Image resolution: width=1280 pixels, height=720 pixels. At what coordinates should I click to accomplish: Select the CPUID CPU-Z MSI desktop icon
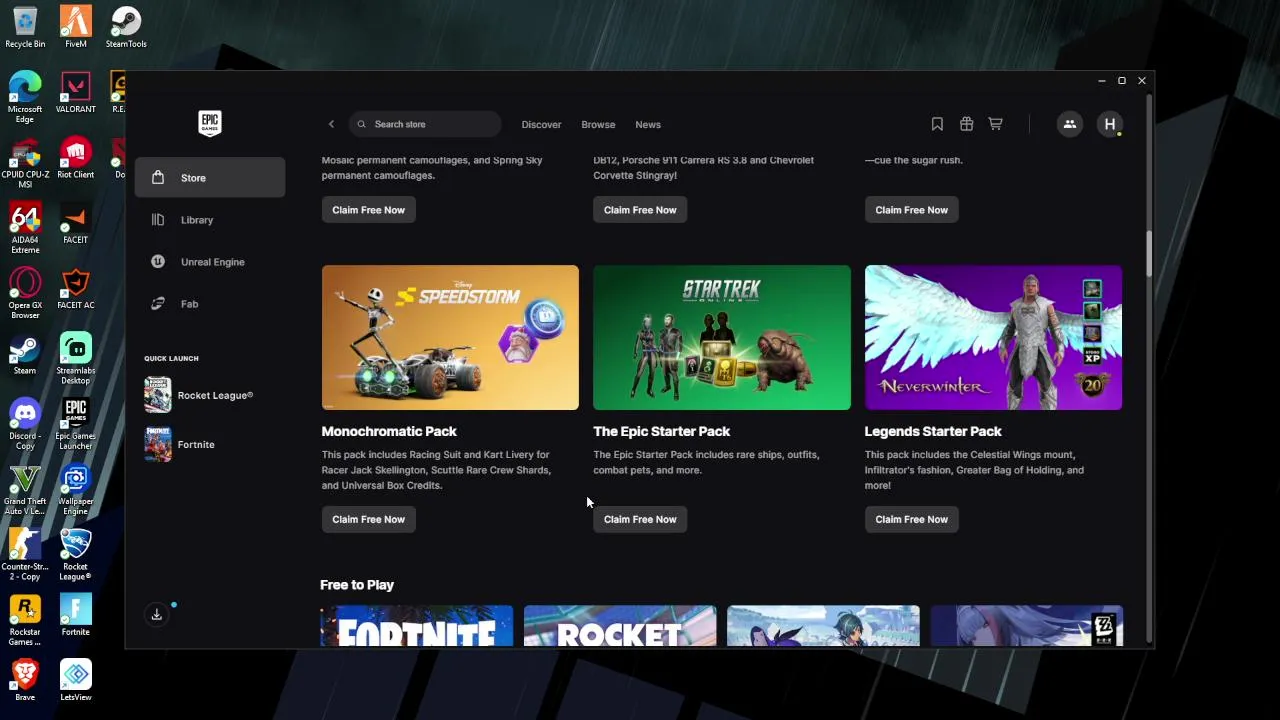pyautogui.click(x=25, y=163)
